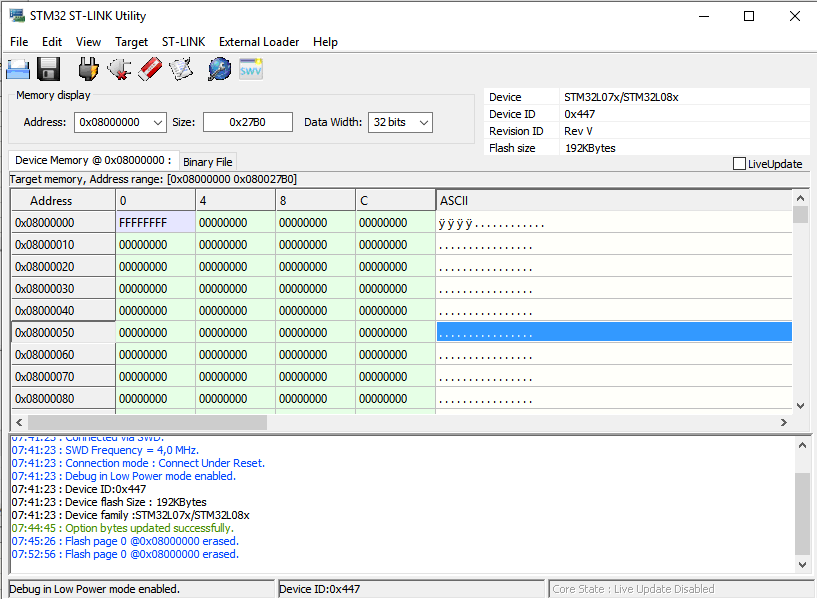Click the horizontal scrollbar right arrow
Image resolution: width=817 pixels, height=599 pixels.
pos(784,422)
